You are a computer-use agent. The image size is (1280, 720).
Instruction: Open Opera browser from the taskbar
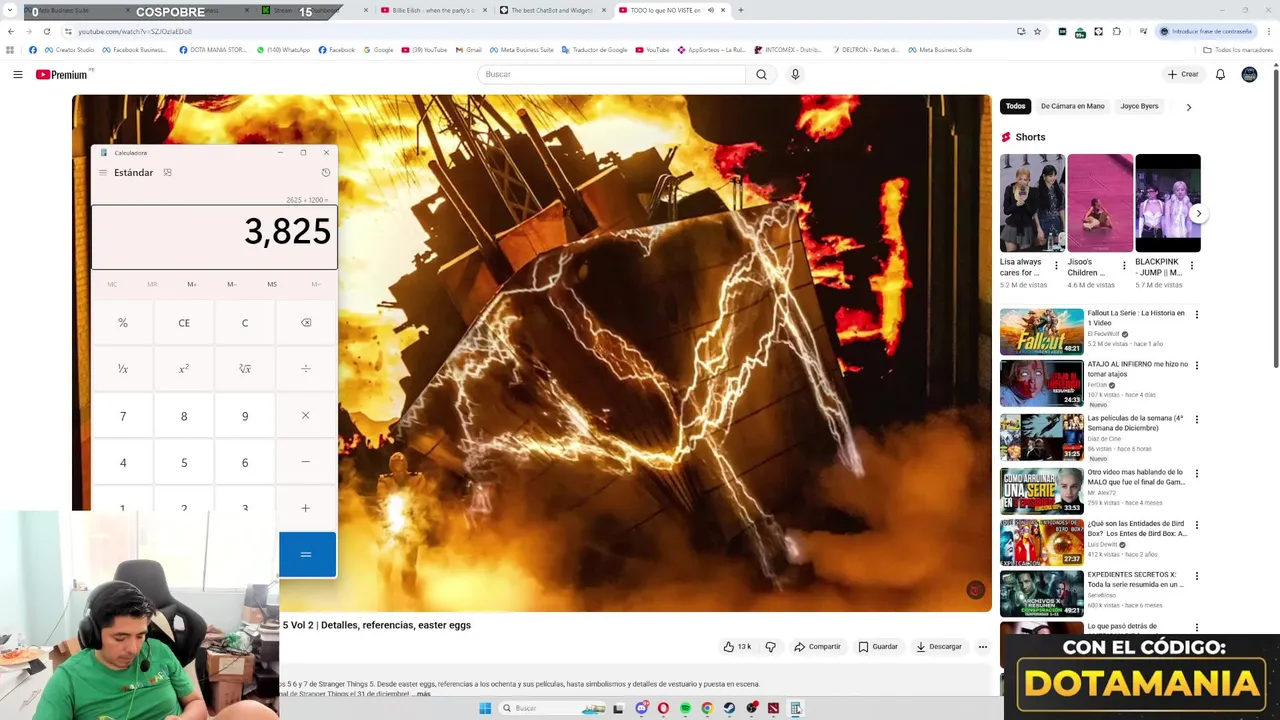(x=663, y=708)
